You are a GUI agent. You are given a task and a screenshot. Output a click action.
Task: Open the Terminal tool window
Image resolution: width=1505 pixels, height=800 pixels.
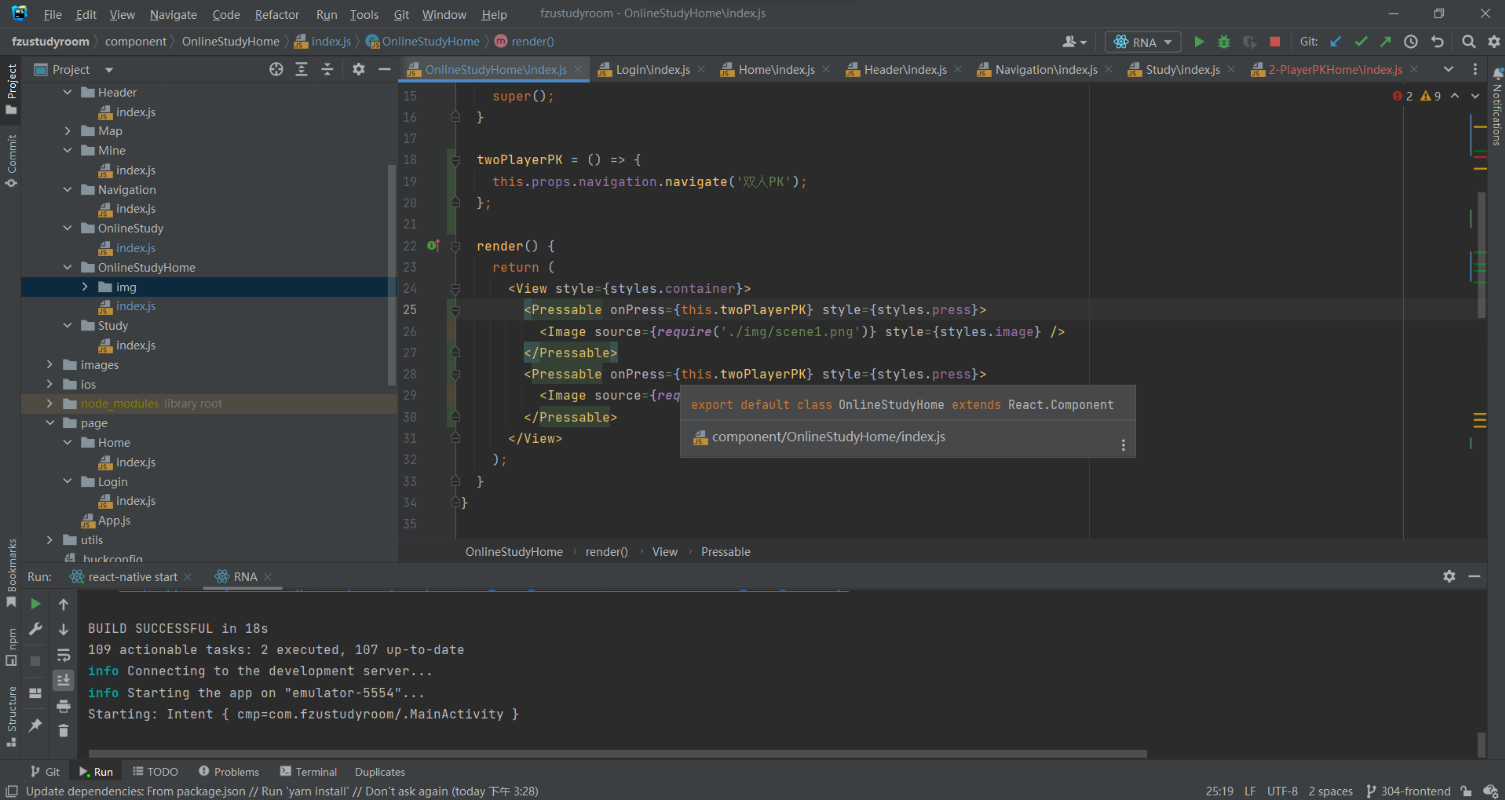(x=308, y=772)
